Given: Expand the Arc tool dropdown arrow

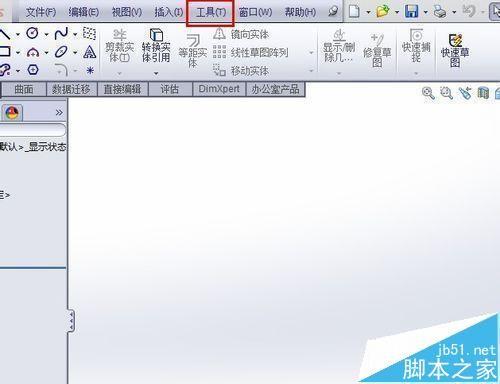Looking at the screenshot, I should coord(46,53).
